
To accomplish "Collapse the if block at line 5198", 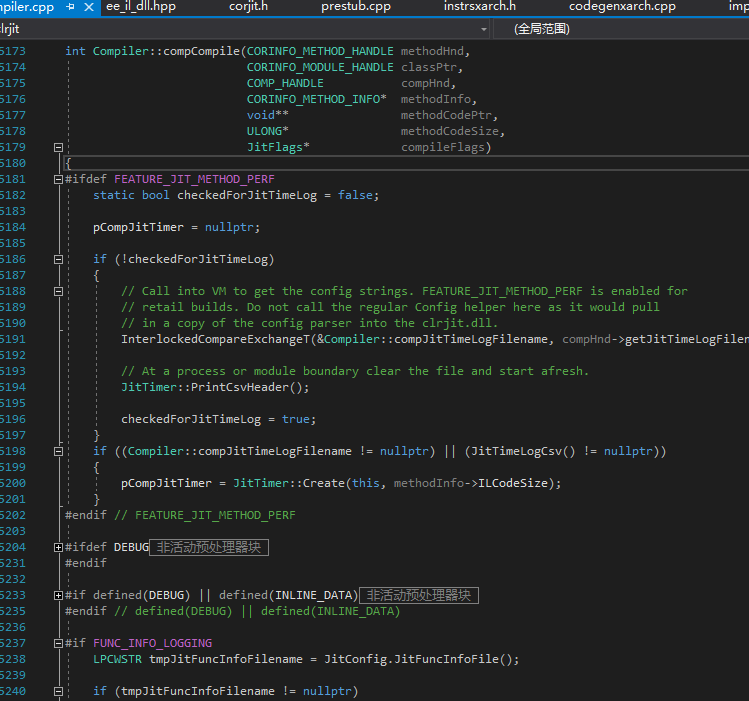I will pyautogui.click(x=58, y=452).
